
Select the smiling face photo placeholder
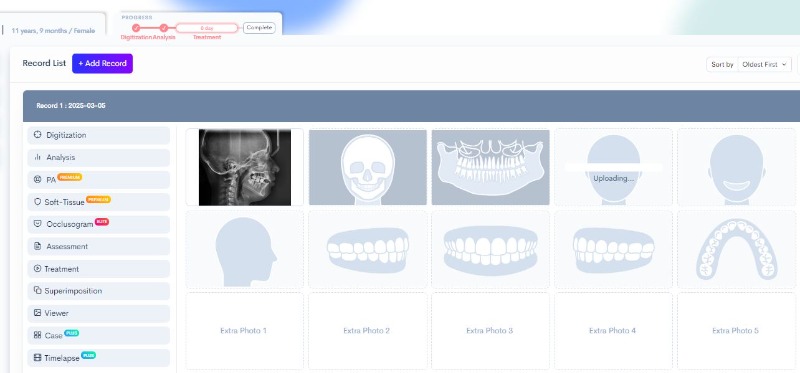[x=737, y=167]
